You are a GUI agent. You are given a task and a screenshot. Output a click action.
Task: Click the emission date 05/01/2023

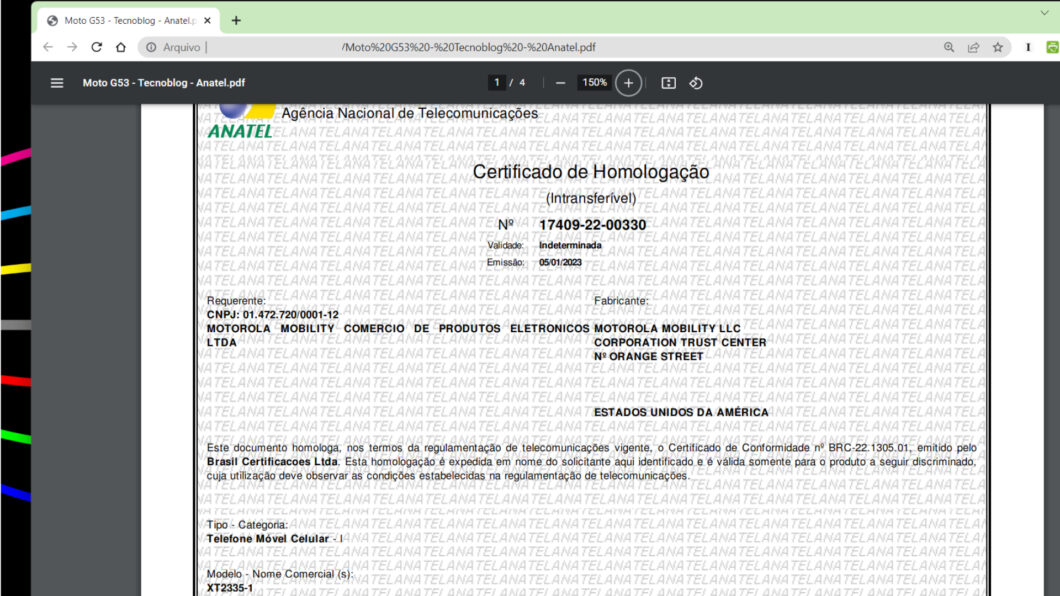pyautogui.click(x=560, y=262)
